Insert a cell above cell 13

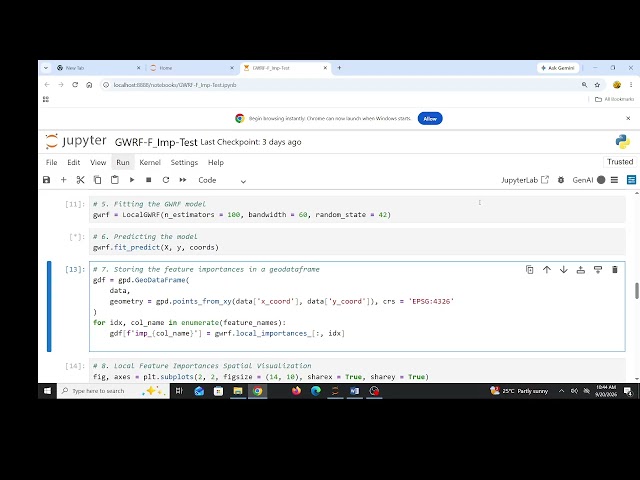581,269
